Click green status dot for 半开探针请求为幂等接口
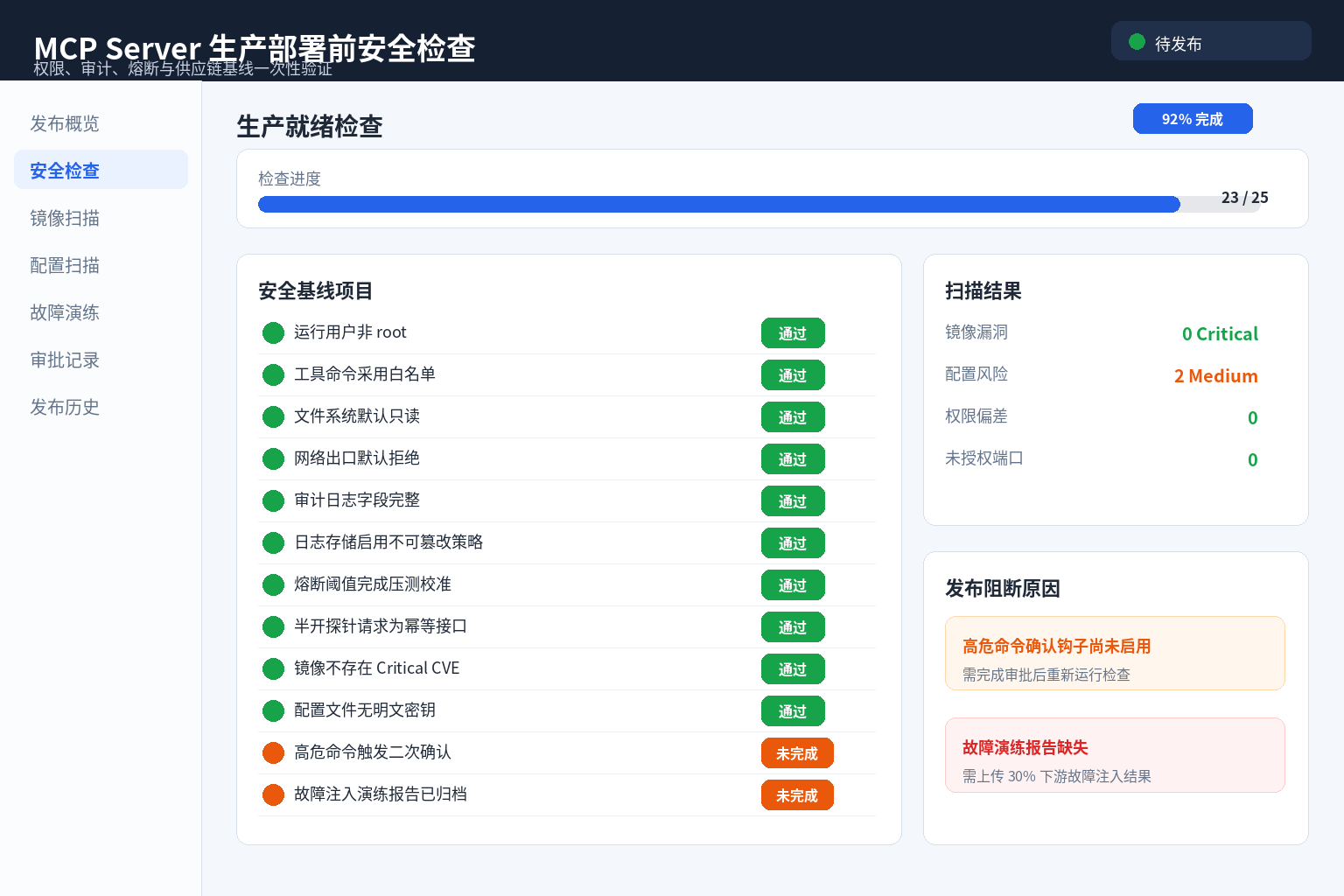Screen dimensions: 1344x896 point(273,626)
